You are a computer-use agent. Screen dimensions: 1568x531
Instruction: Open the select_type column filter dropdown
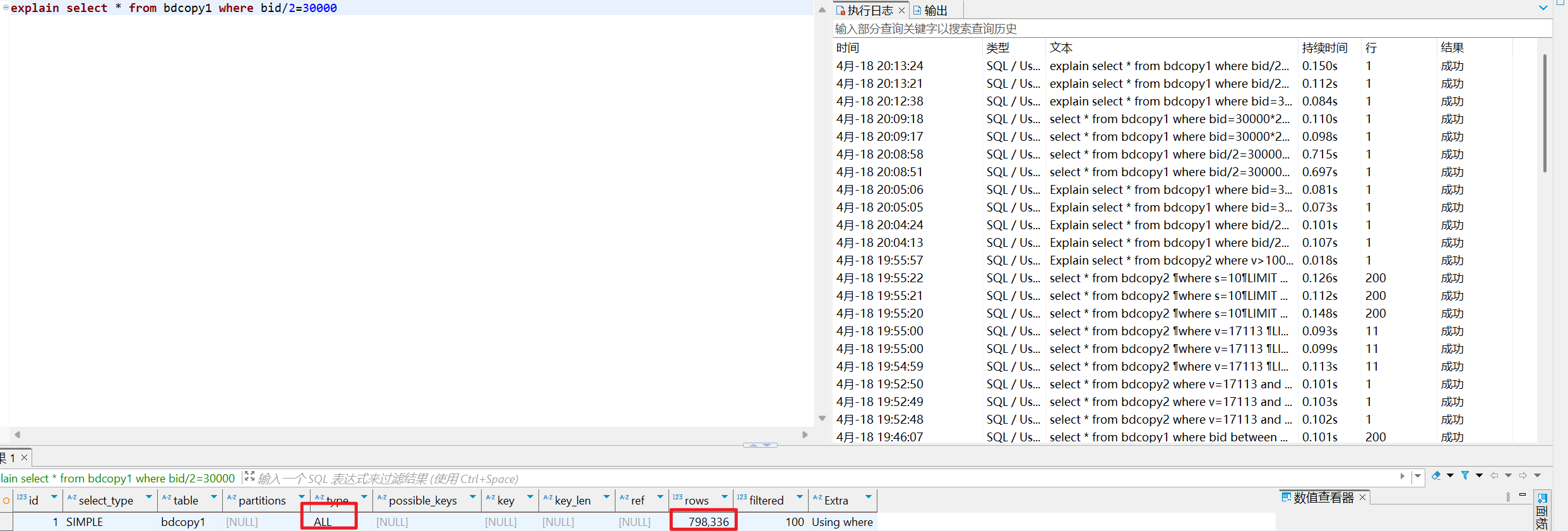tap(149, 497)
